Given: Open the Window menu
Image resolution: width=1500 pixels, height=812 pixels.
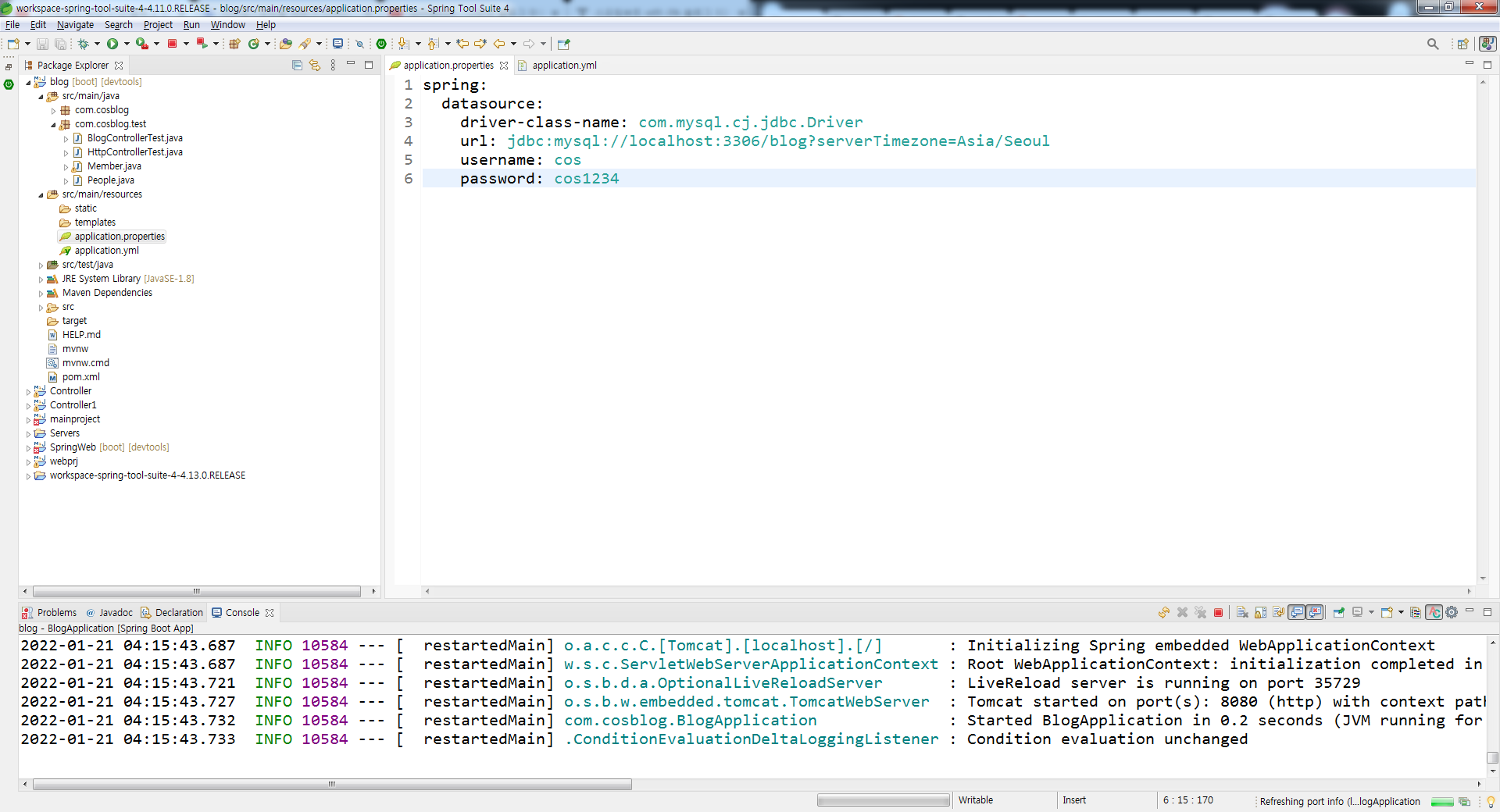Looking at the screenshot, I should [228, 24].
